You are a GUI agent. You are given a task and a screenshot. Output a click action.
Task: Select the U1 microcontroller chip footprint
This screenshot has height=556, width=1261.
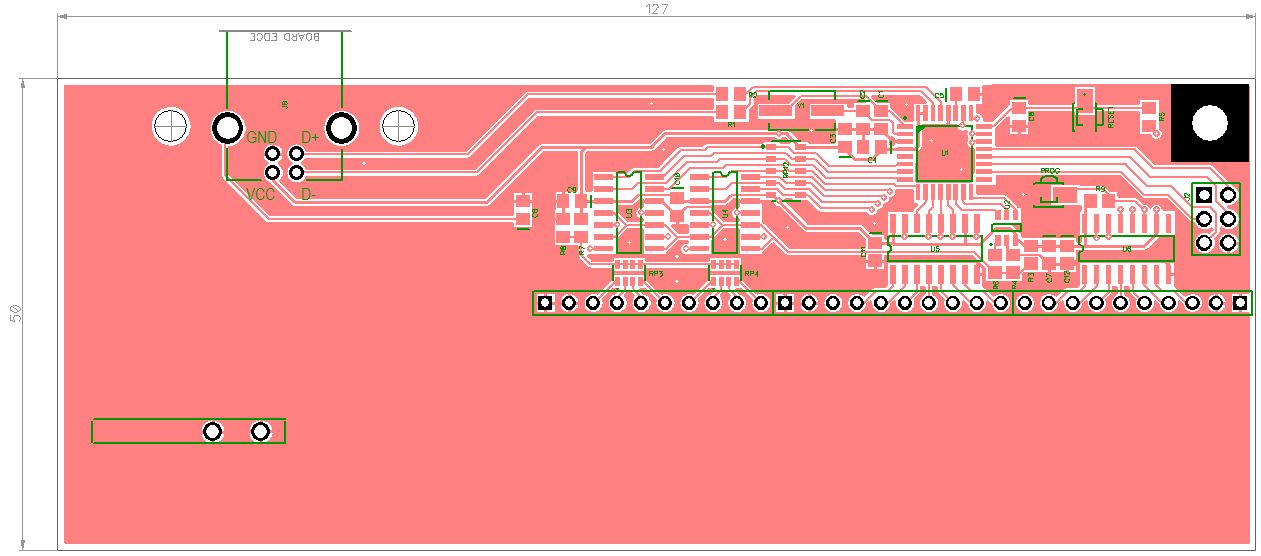coord(944,153)
